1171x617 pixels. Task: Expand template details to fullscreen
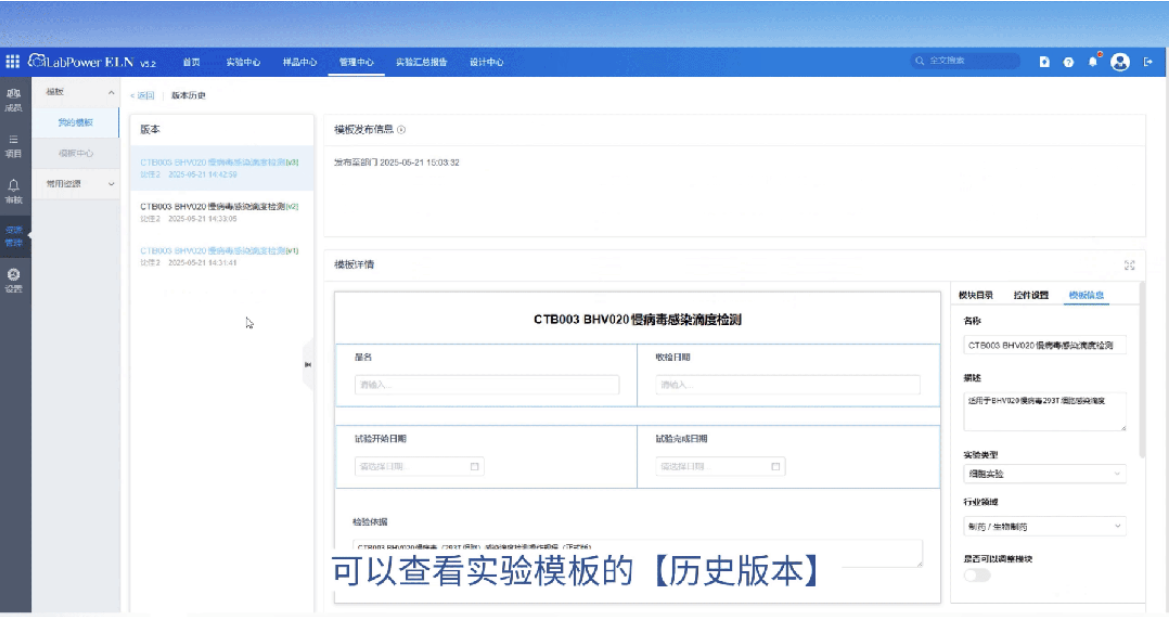click(1129, 265)
